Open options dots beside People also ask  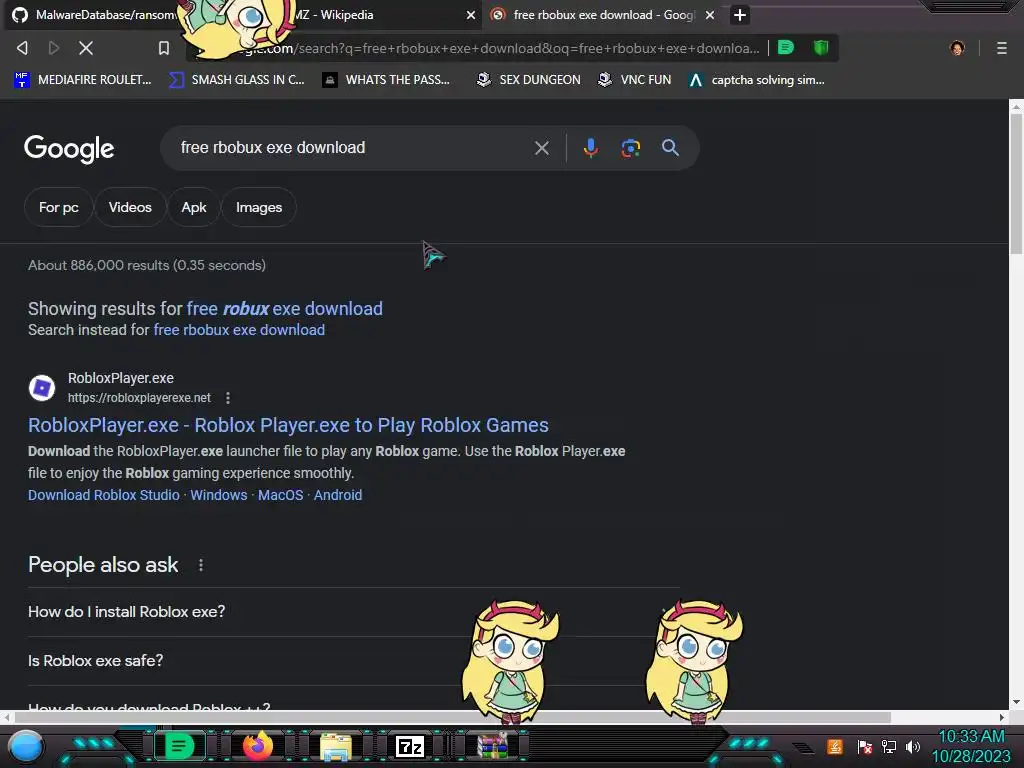[x=200, y=565]
